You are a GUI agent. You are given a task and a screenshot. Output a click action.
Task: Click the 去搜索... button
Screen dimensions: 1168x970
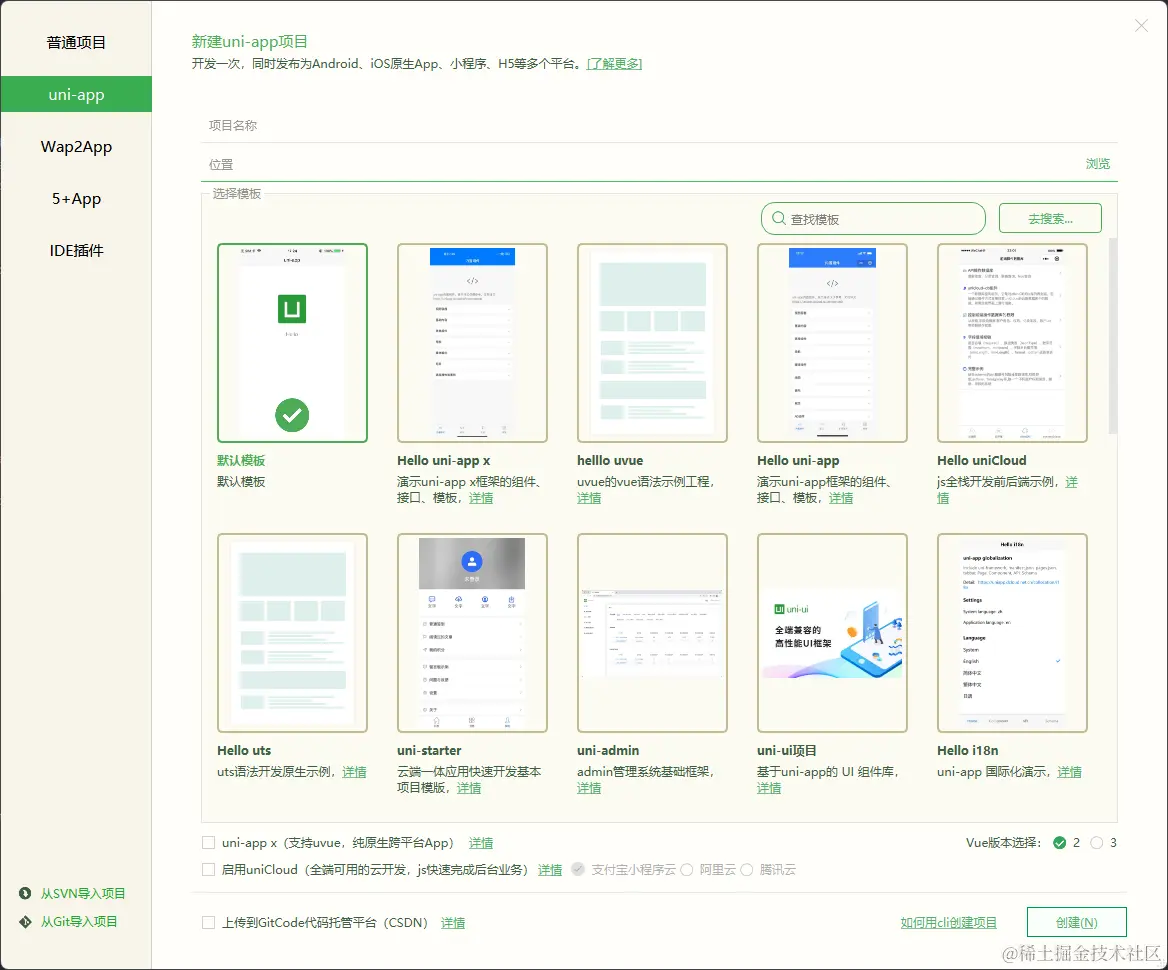tap(1050, 218)
